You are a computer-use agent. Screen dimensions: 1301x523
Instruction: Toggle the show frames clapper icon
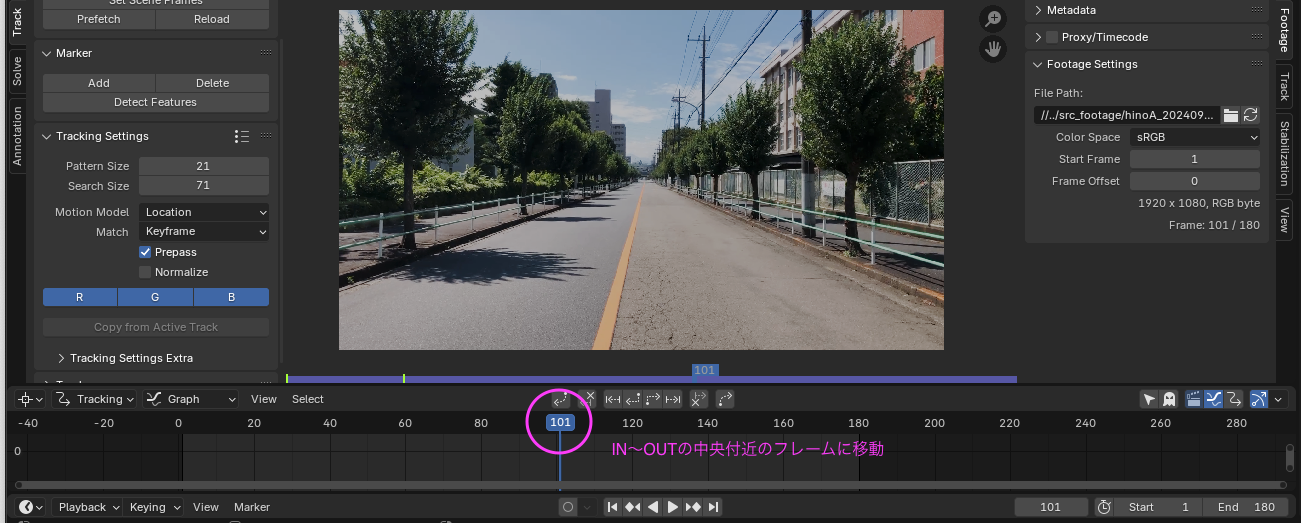[x=1194, y=399]
